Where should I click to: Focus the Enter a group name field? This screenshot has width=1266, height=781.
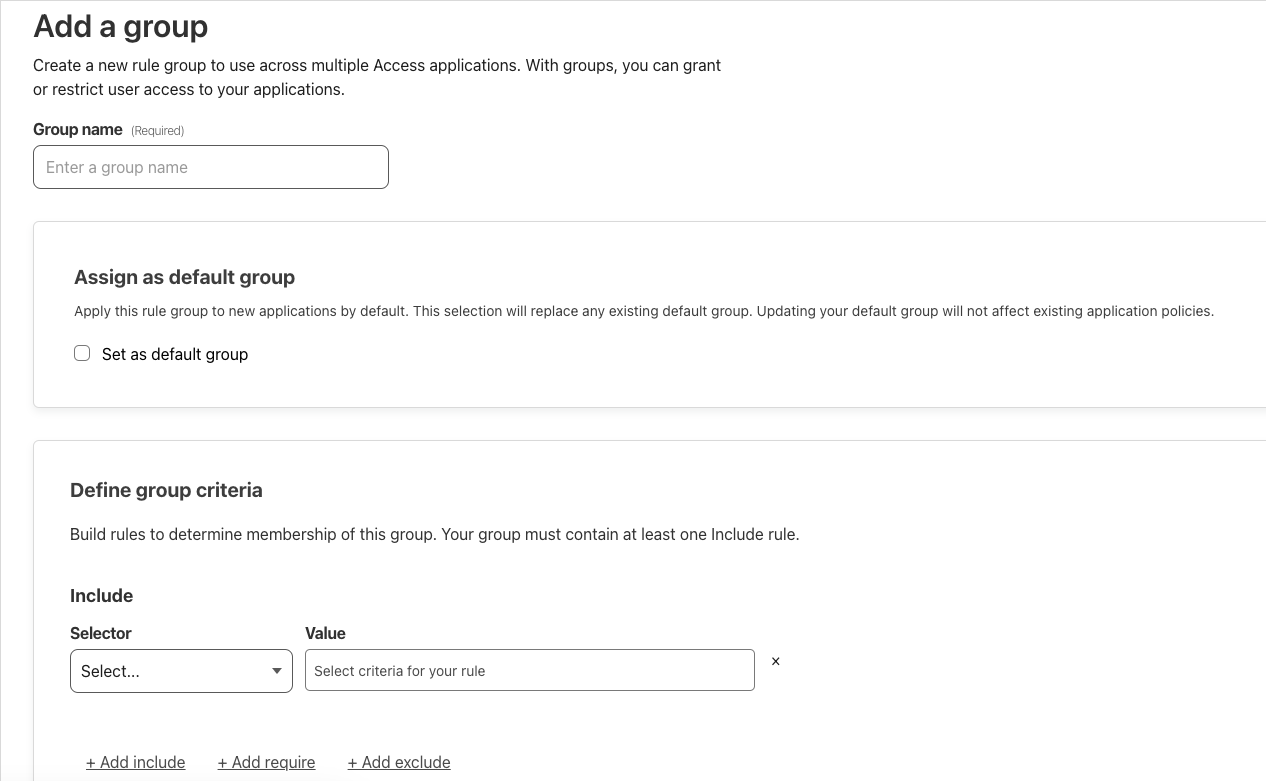click(x=210, y=167)
